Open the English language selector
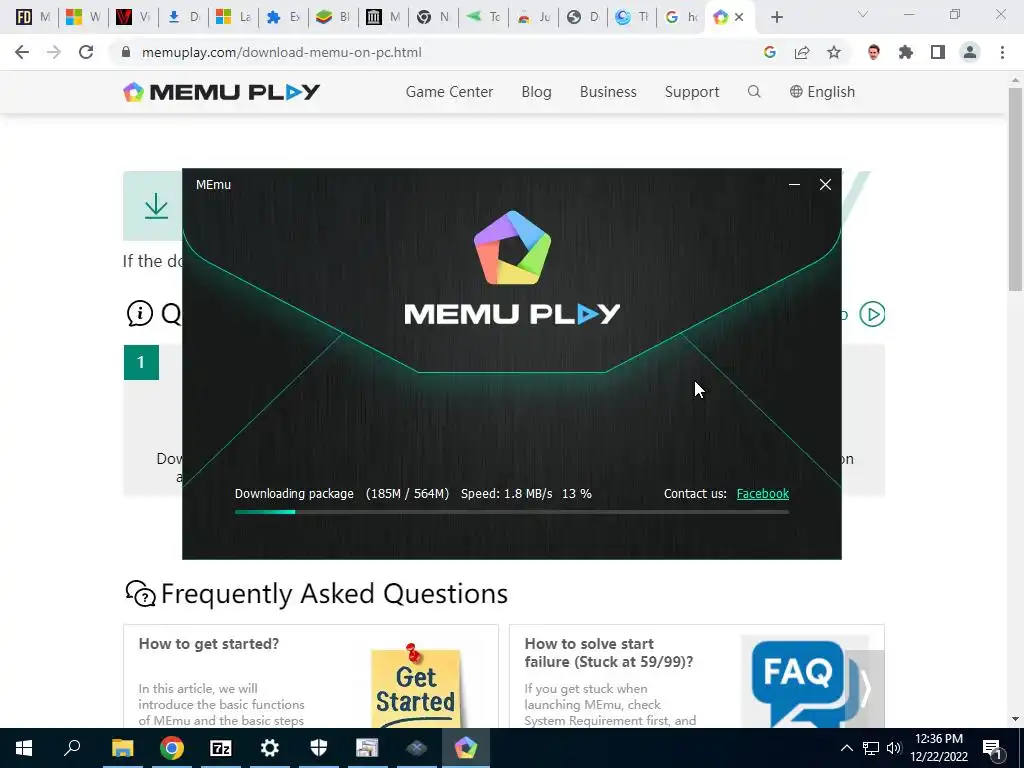1024x768 pixels. [x=822, y=92]
